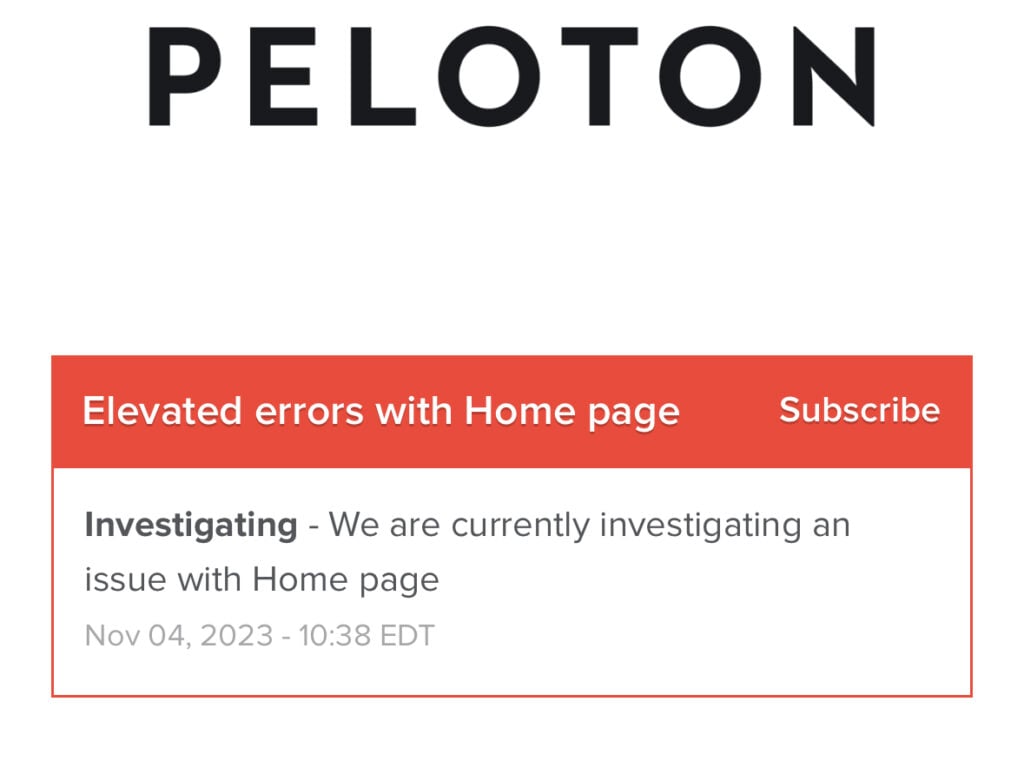Click the 'Nov 04, 2023 - 10:38 EDT' timestamp
The height and width of the screenshot is (761, 1024).
click(259, 635)
